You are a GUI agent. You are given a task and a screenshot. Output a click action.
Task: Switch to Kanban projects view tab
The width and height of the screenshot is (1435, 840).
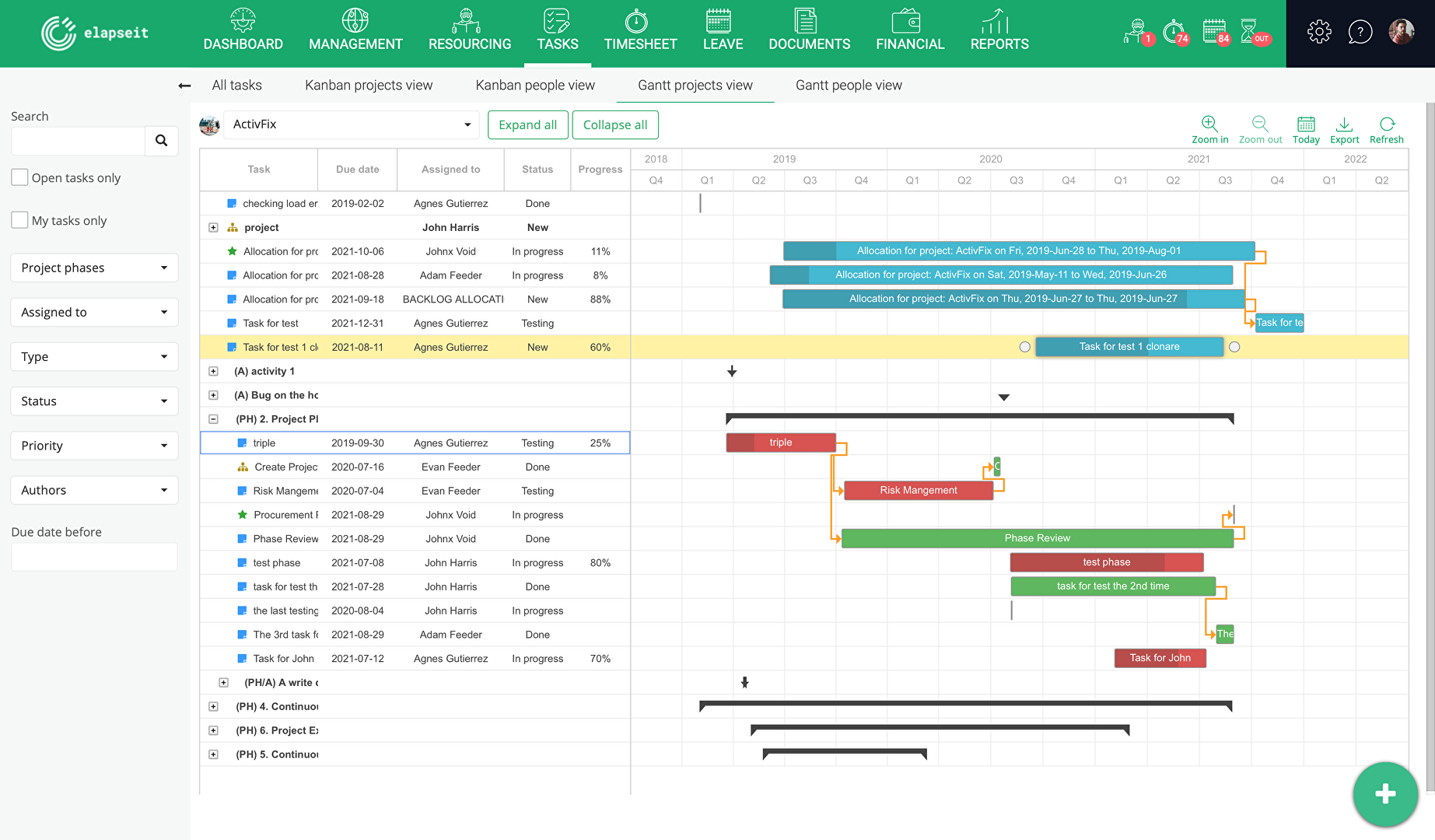click(369, 86)
